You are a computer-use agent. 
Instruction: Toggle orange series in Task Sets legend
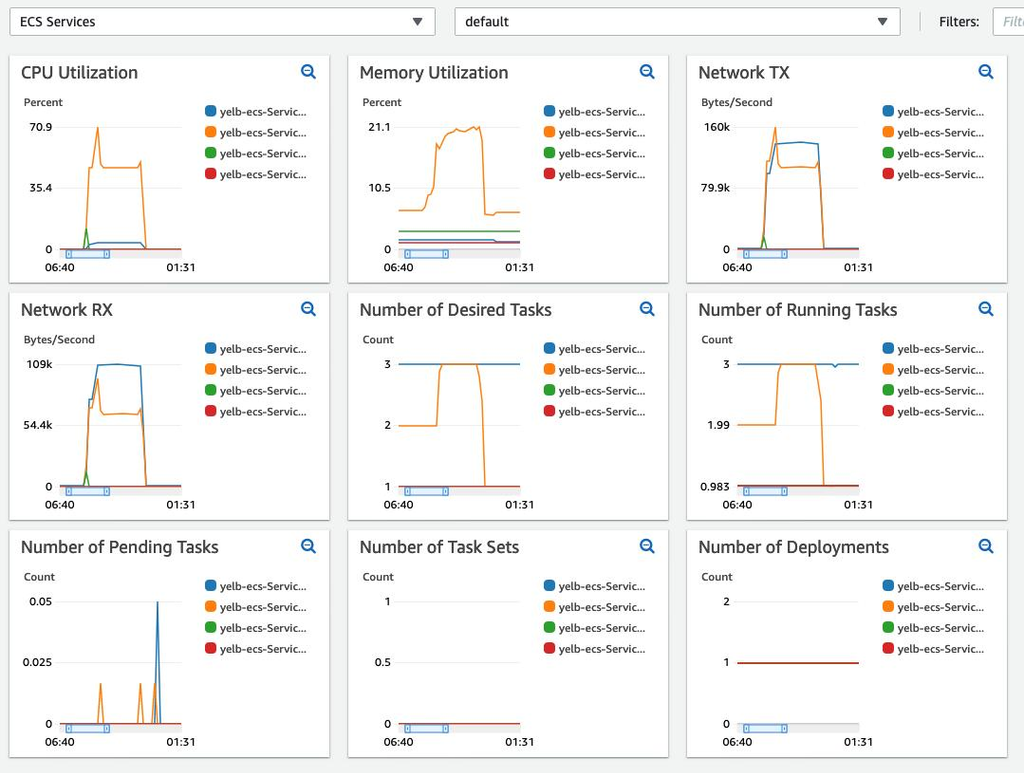[594, 607]
